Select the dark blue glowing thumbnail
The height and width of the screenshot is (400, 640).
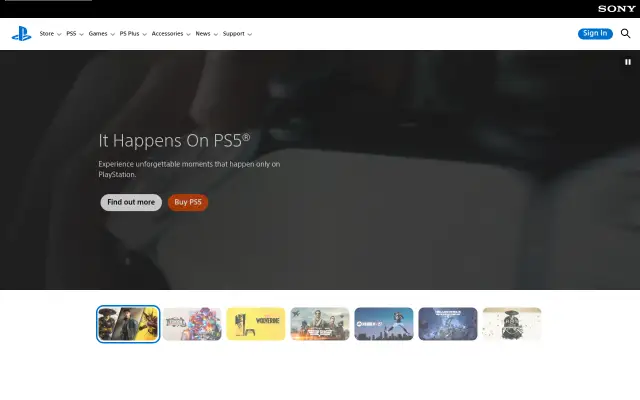448,324
